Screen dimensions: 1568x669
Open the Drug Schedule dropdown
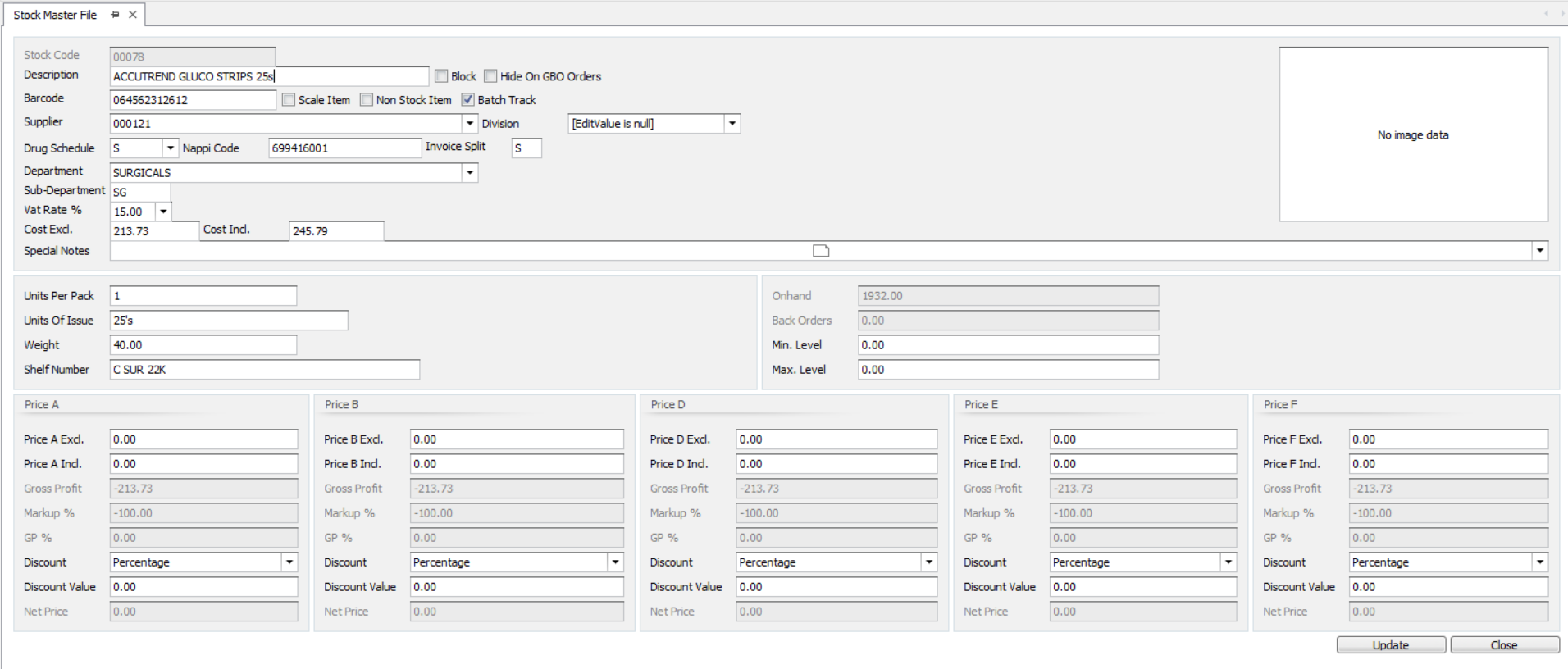pos(171,148)
